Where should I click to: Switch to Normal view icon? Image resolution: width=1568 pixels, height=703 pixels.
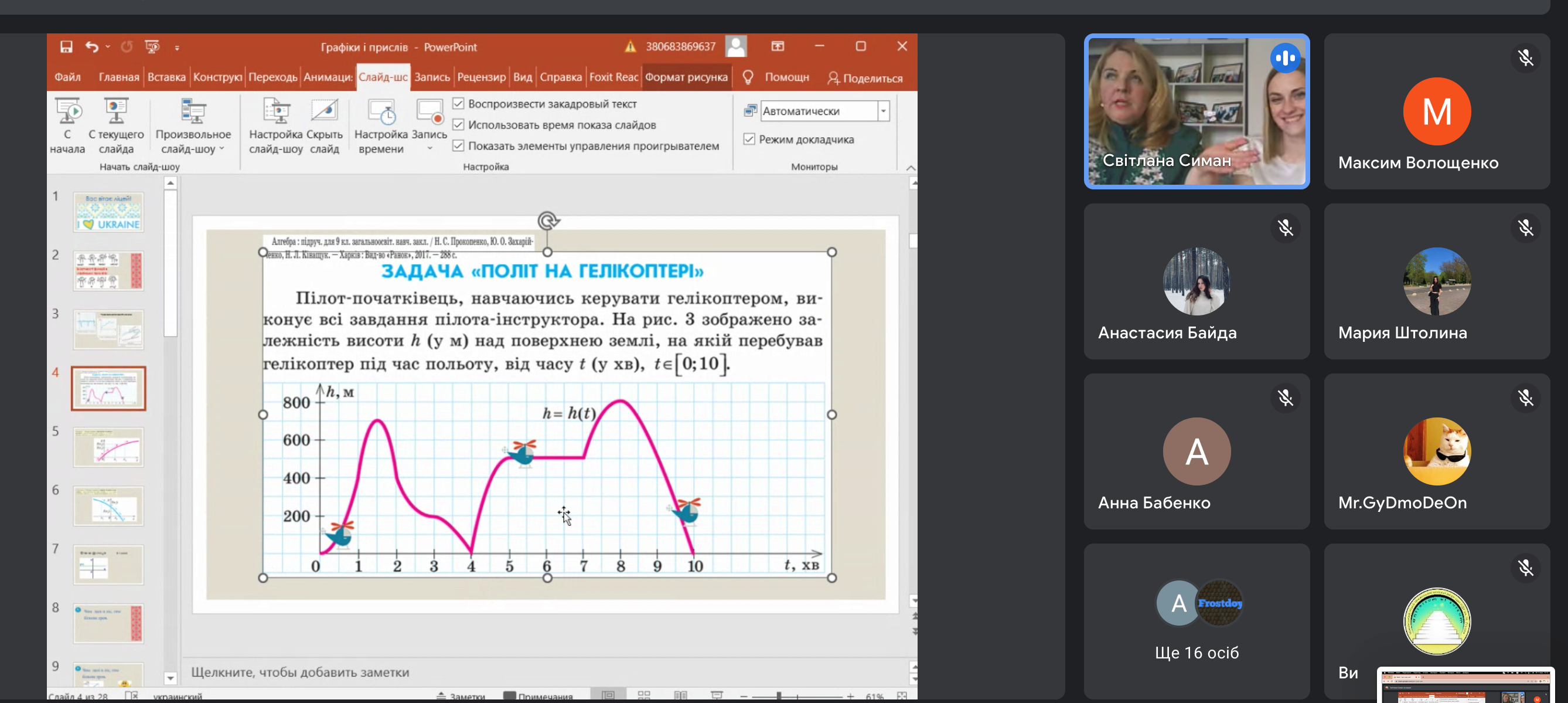point(608,696)
